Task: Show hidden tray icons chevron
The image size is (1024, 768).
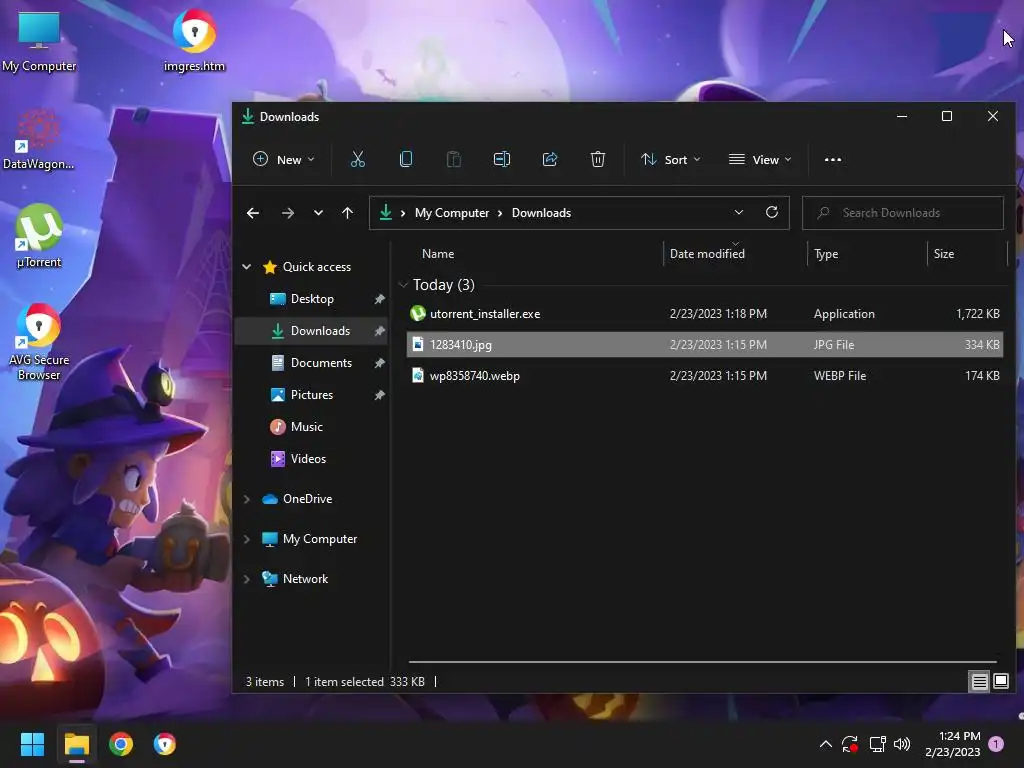Action: click(825, 744)
